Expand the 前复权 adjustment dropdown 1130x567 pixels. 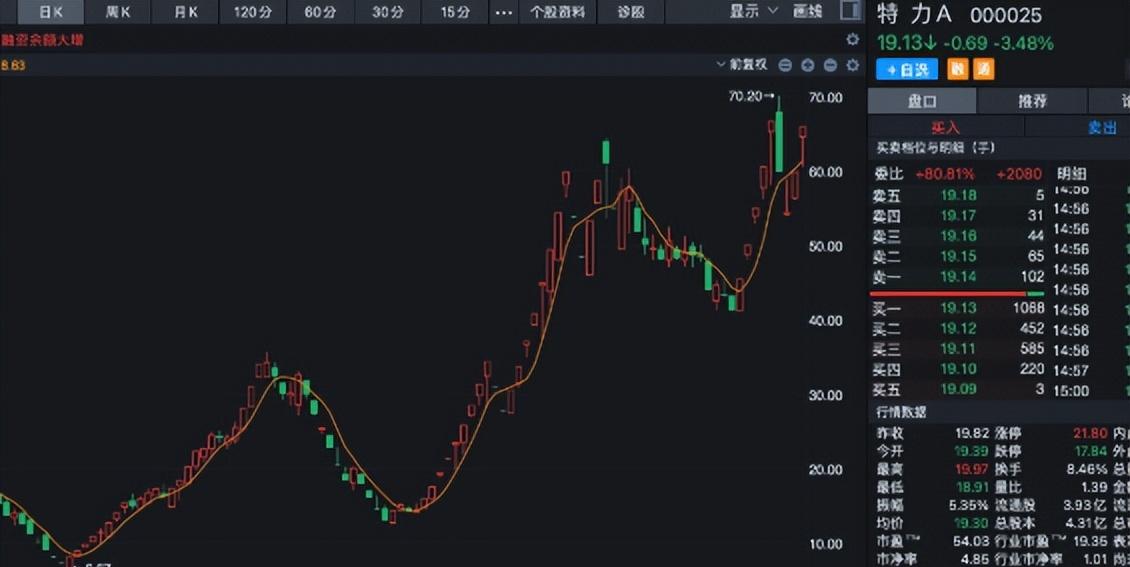[742, 65]
